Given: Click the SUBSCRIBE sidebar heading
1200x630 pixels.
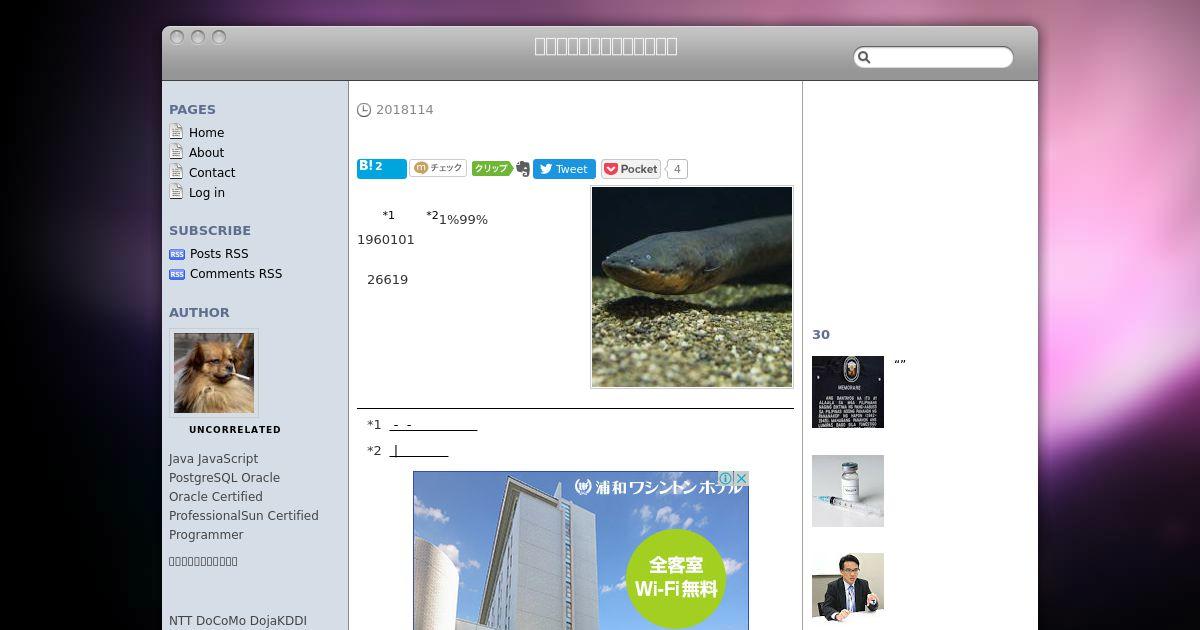Looking at the screenshot, I should click(x=210, y=230).
